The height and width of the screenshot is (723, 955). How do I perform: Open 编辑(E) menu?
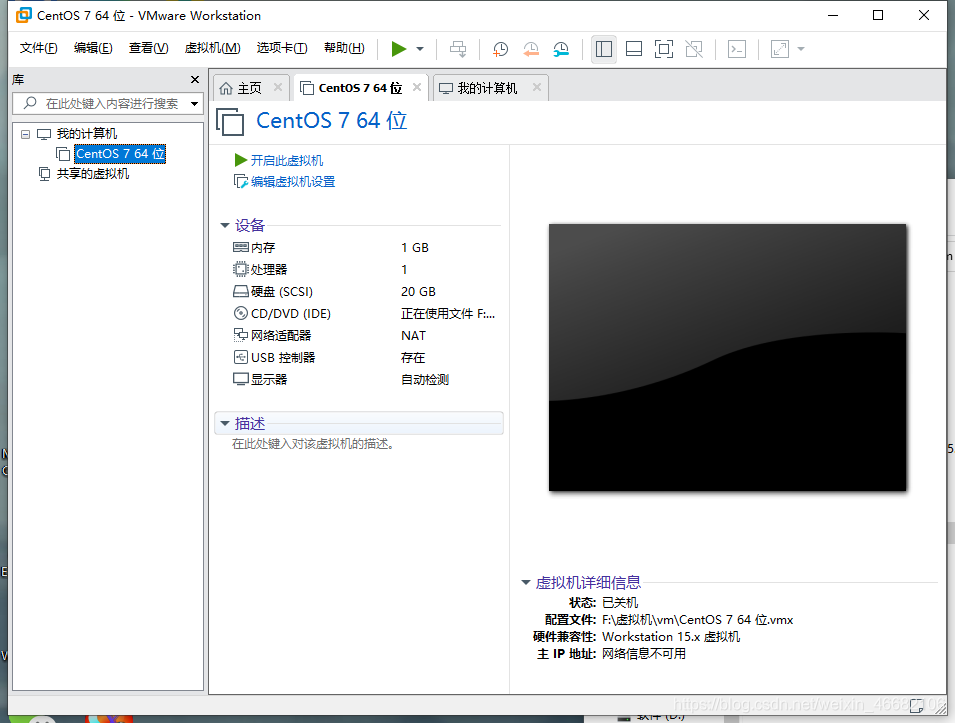pyautogui.click(x=93, y=48)
